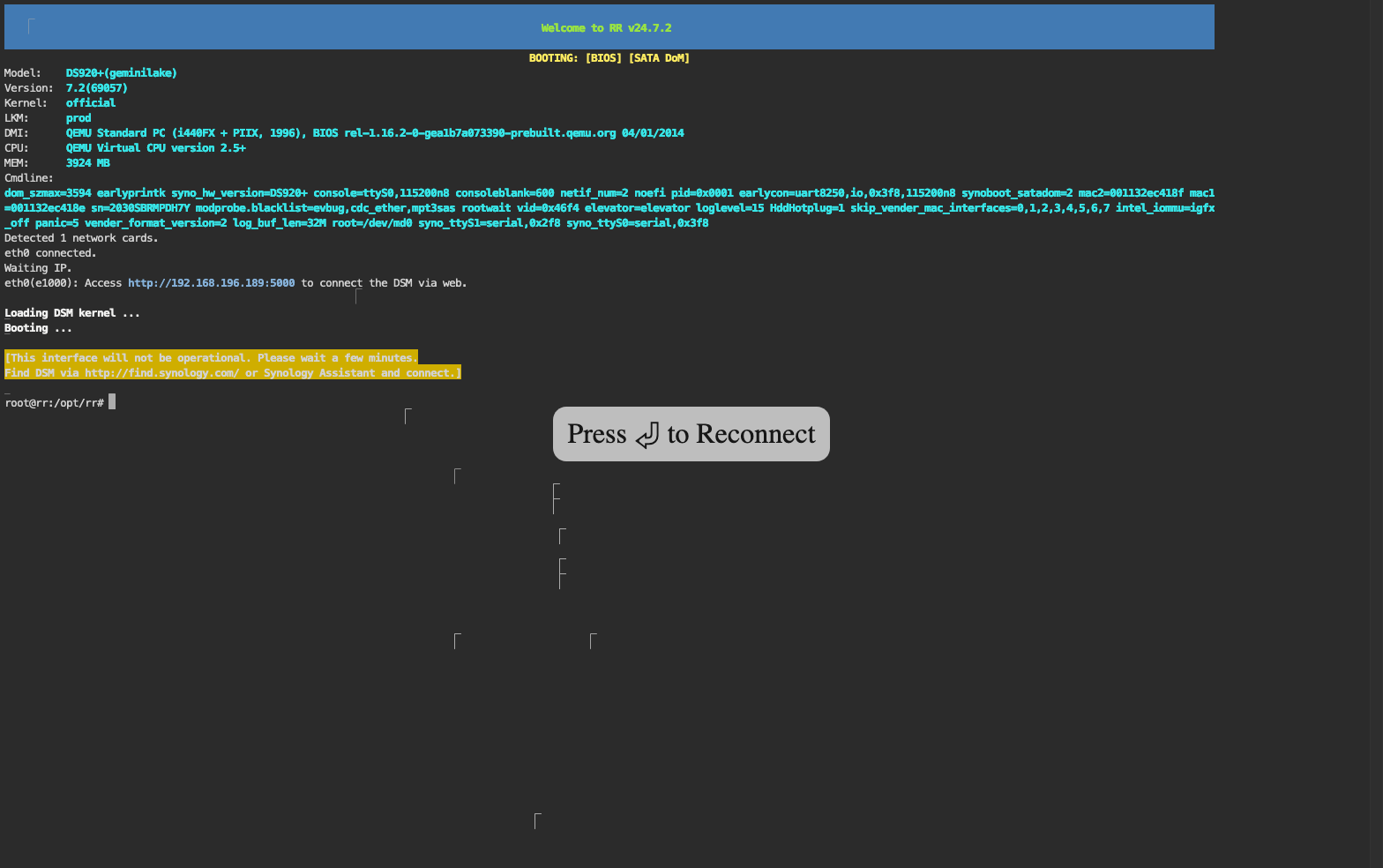Screen dimensions: 1383x868
Task: Click the Loading DSM kernel ... line
Action: pos(71,313)
